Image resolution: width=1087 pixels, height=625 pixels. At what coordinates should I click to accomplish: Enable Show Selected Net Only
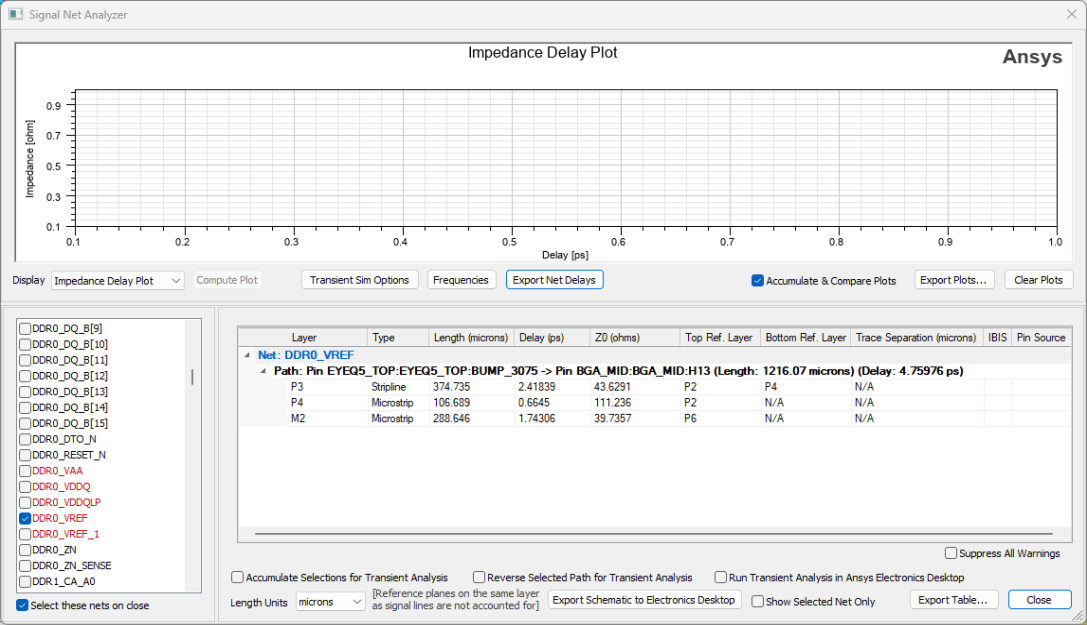coord(758,600)
